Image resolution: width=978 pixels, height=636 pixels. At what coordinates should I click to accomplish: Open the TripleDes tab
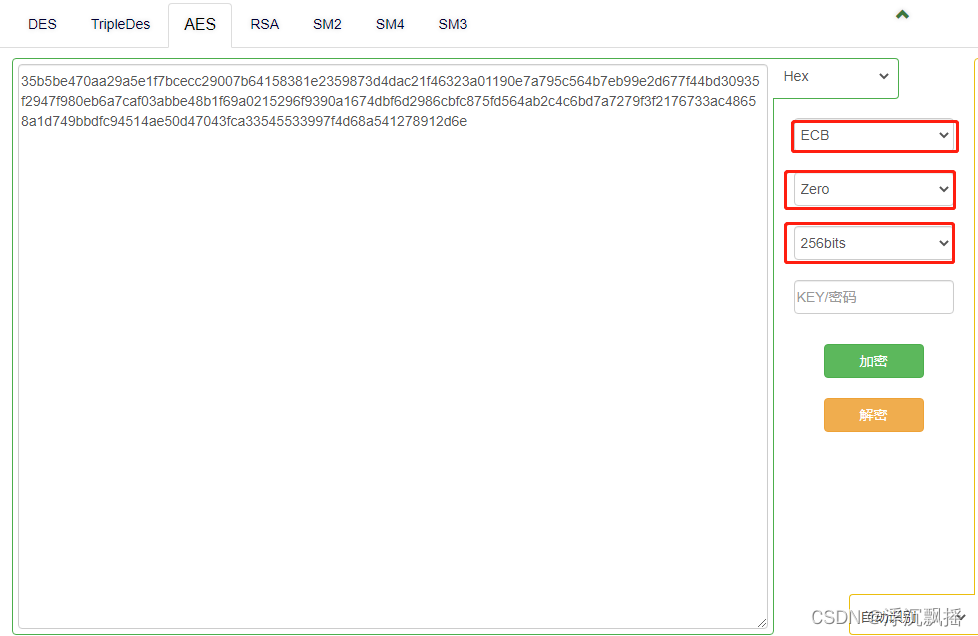(x=120, y=24)
